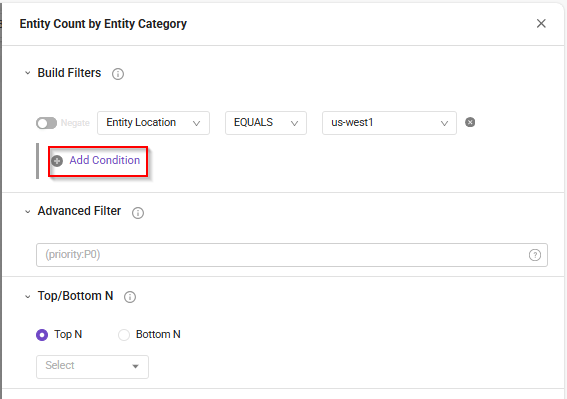Collapse Advanced Filter using its chevron
567x399 pixels.
point(27,212)
